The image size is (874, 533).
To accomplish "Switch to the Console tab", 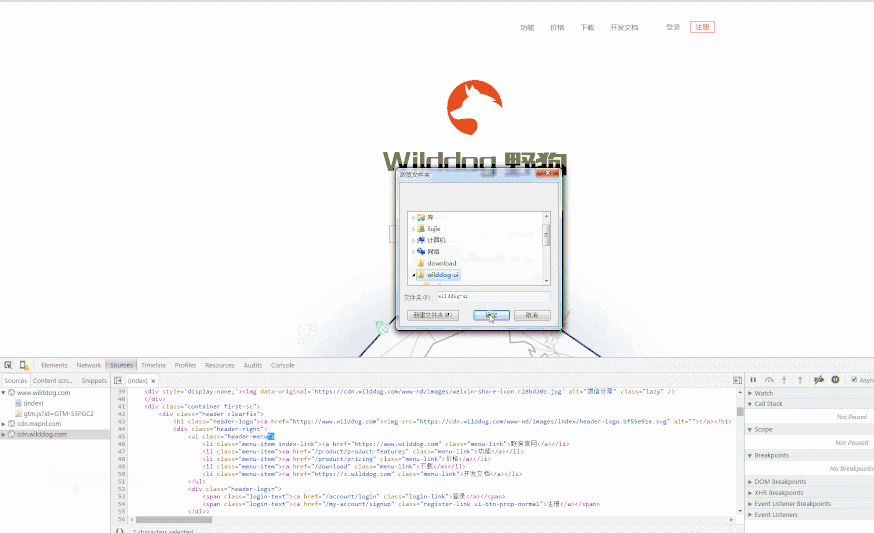I will coord(283,365).
